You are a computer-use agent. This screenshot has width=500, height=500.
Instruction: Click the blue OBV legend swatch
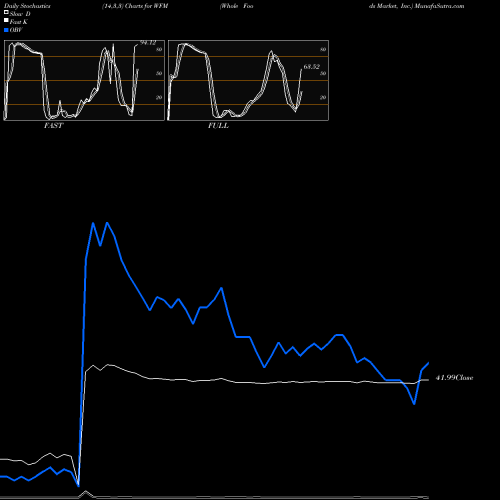pos(6,30)
